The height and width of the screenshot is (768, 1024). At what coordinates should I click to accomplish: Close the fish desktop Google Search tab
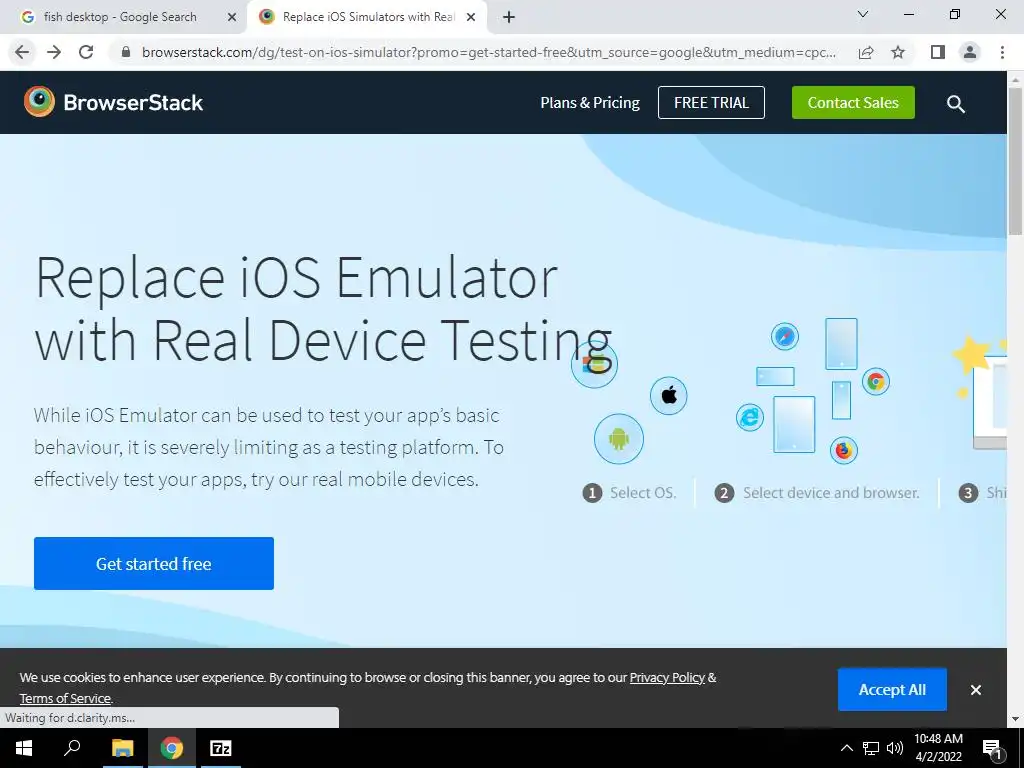coord(232,17)
